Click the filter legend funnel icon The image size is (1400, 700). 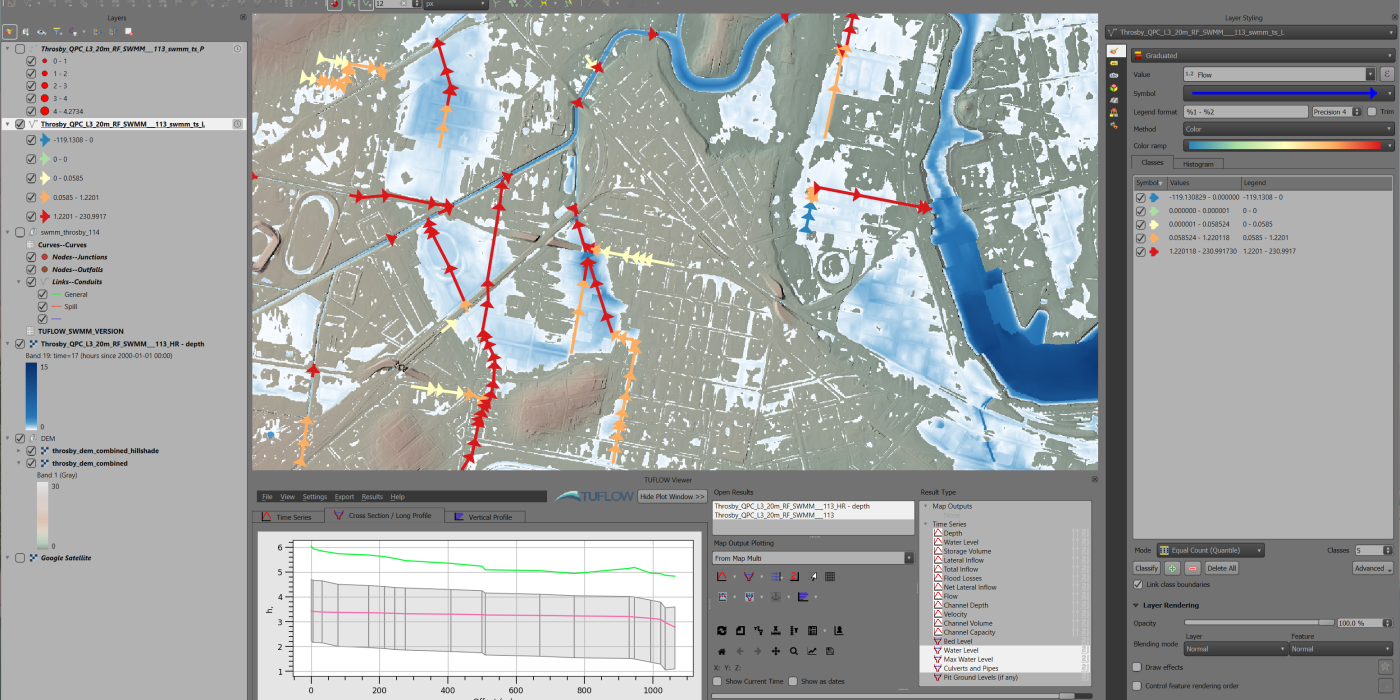click(x=57, y=32)
